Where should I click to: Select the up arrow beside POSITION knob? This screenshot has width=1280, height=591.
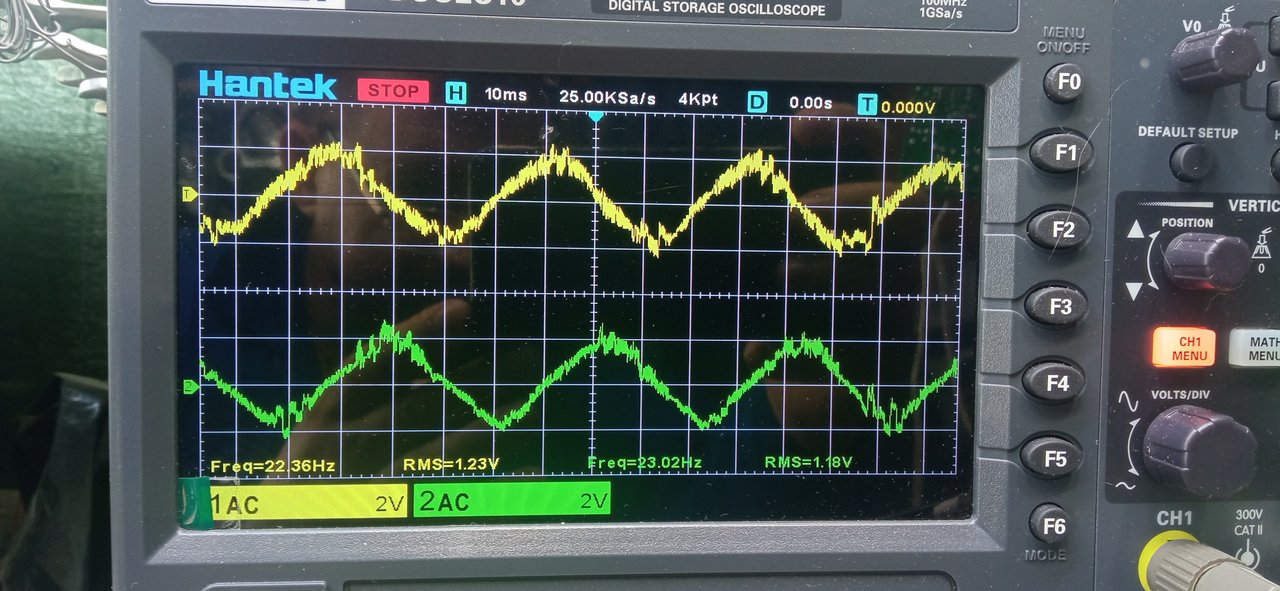[x=1134, y=230]
